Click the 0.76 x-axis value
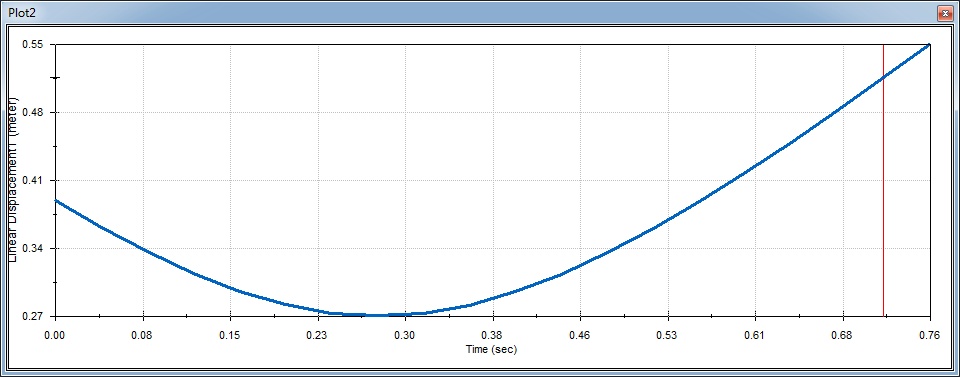This screenshot has height=377, width=960. [x=930, y=335]
